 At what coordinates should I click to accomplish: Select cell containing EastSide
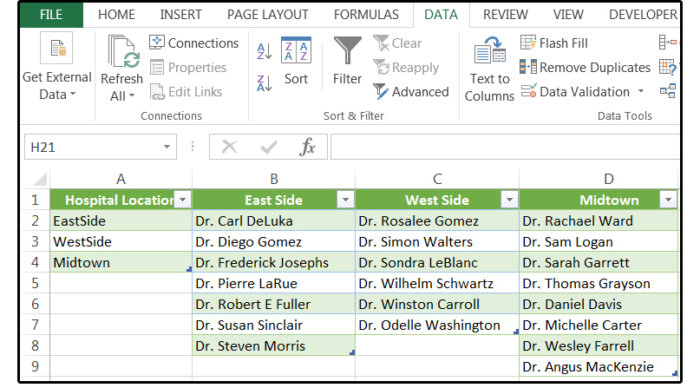(121, 221)
